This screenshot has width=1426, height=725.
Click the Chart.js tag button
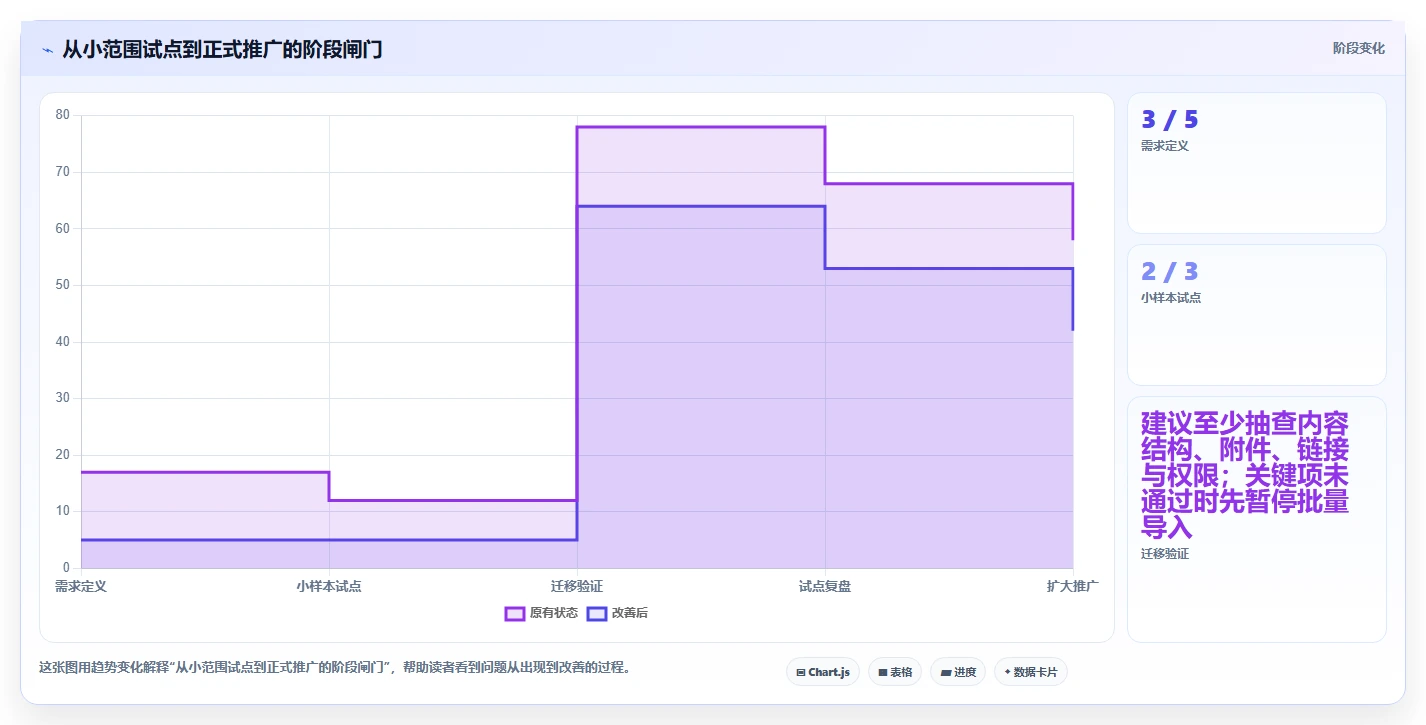coord(823,672)
